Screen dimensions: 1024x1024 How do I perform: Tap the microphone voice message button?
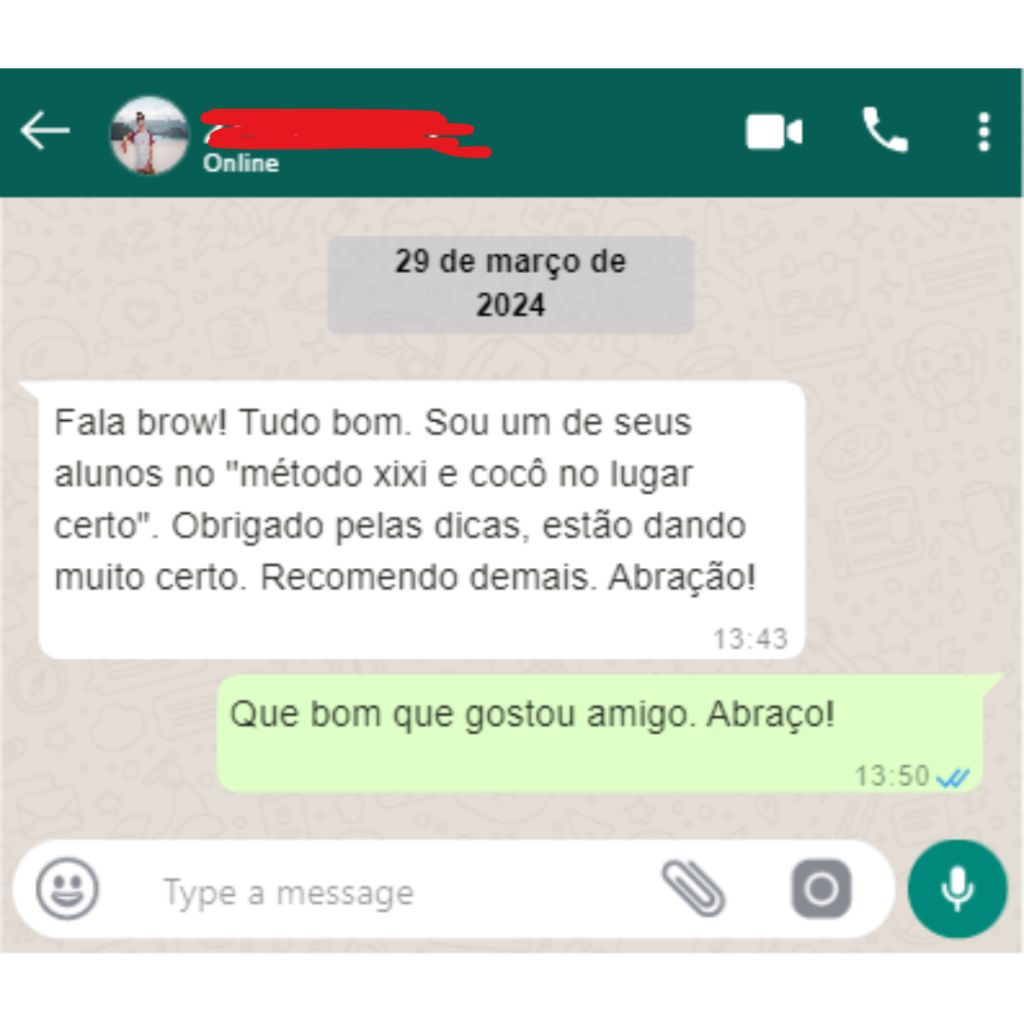[957, 889]
